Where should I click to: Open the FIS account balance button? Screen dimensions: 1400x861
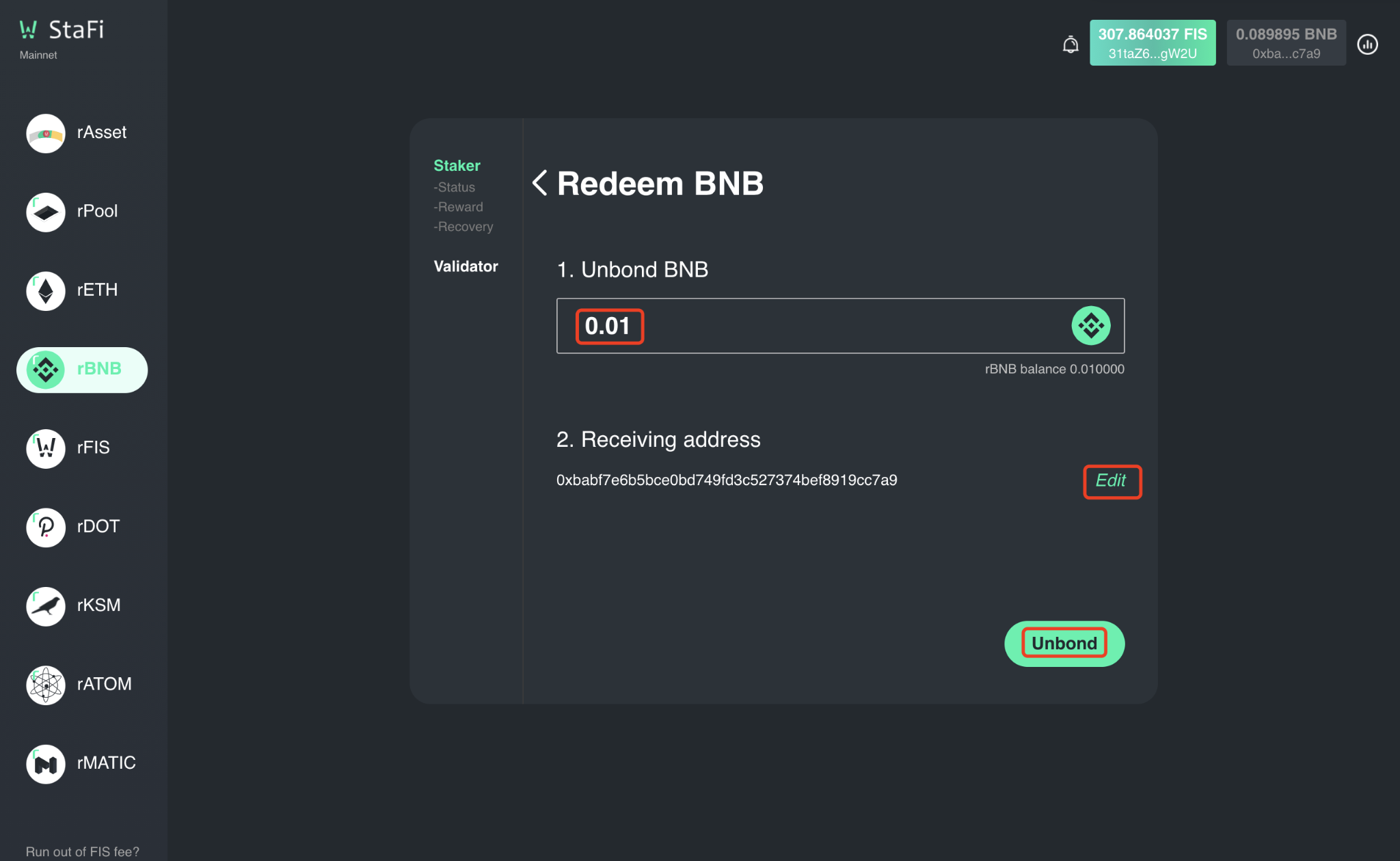click(1152, 43)
